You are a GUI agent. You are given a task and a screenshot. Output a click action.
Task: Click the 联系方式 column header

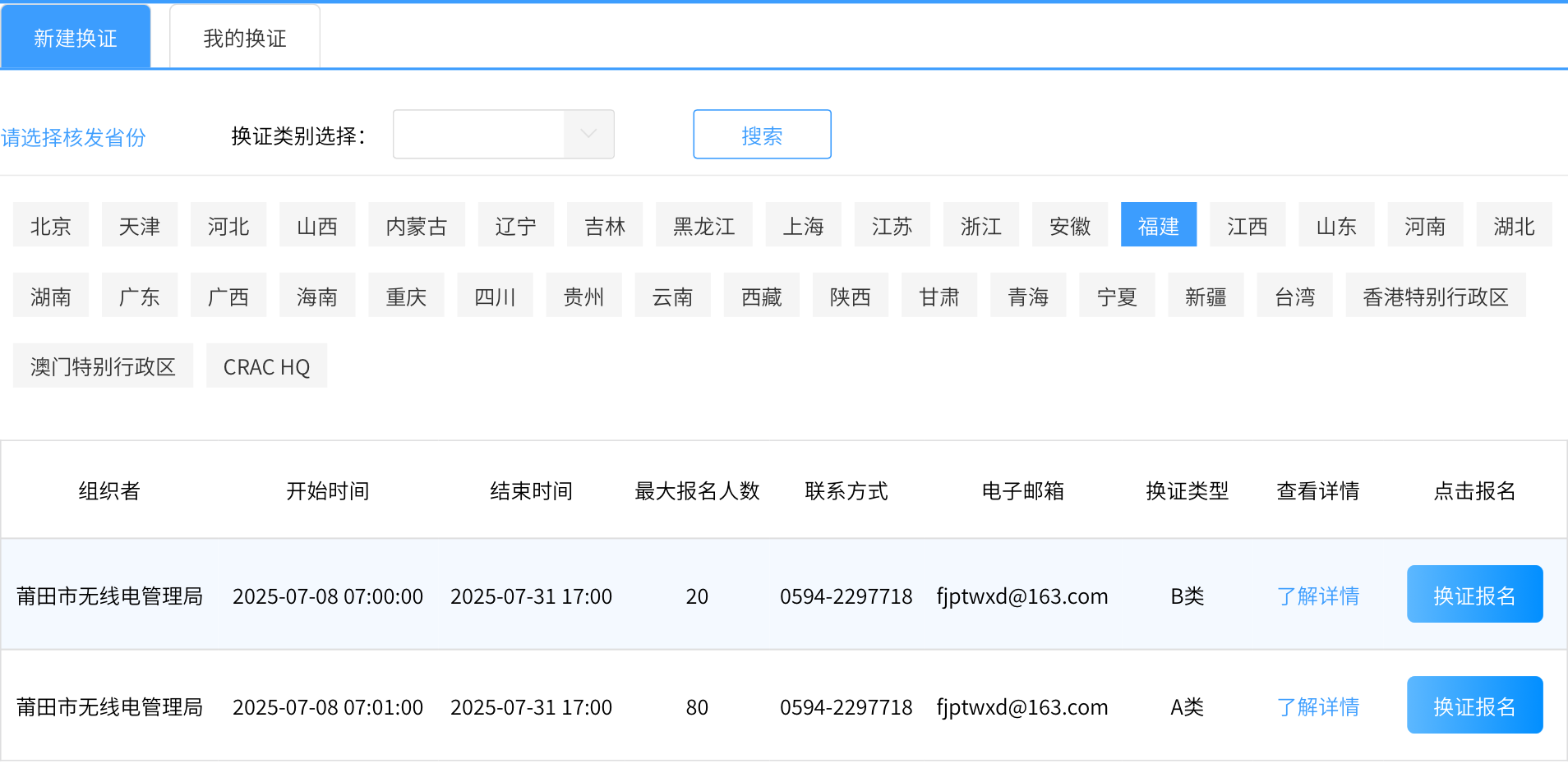pyautogui.click(x=846, y=490)
